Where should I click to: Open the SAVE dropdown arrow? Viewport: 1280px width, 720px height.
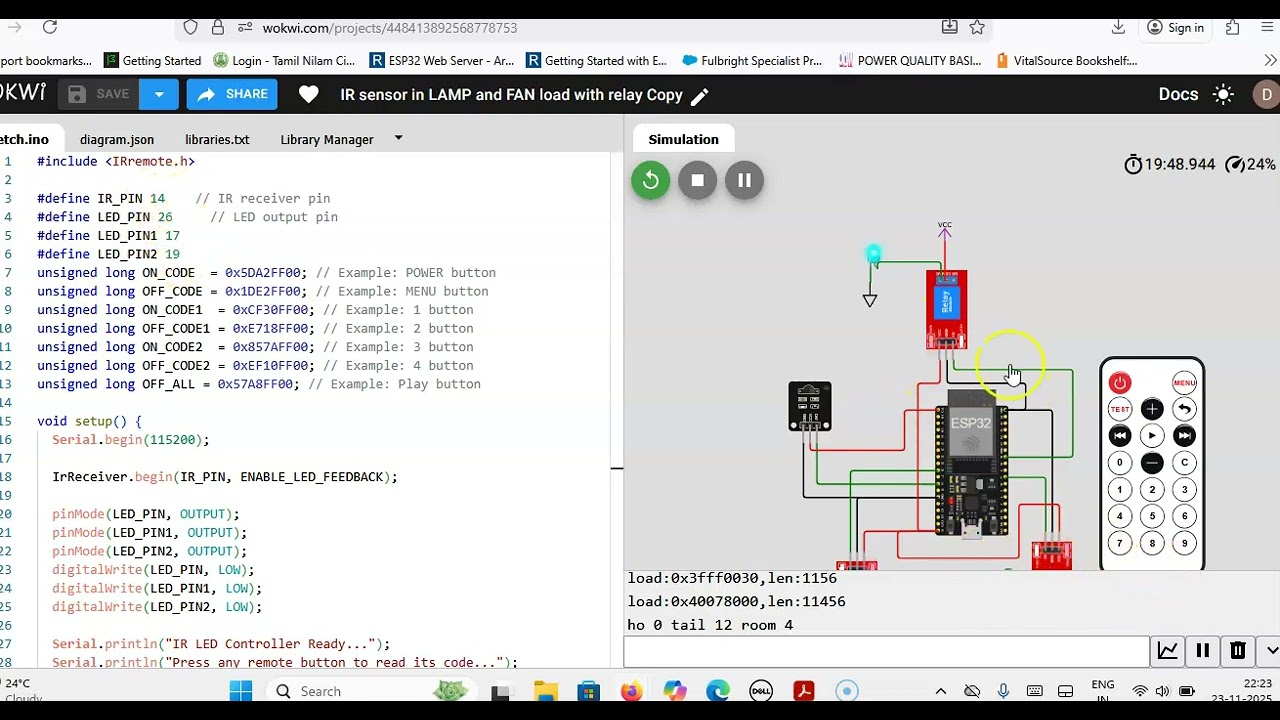[x=159, y=95]
